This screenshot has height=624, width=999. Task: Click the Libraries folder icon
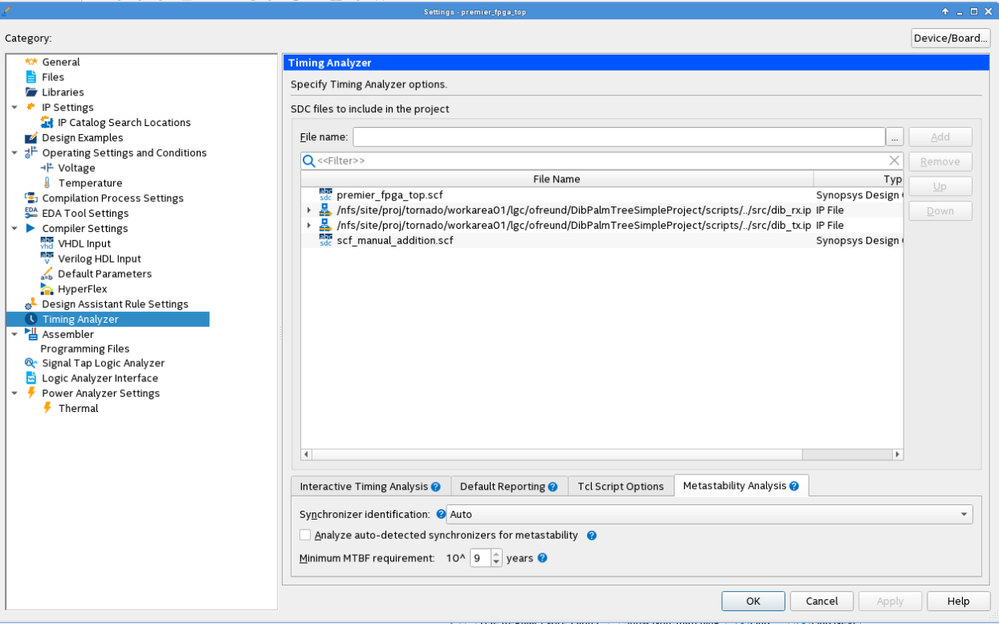coord(31,92)
